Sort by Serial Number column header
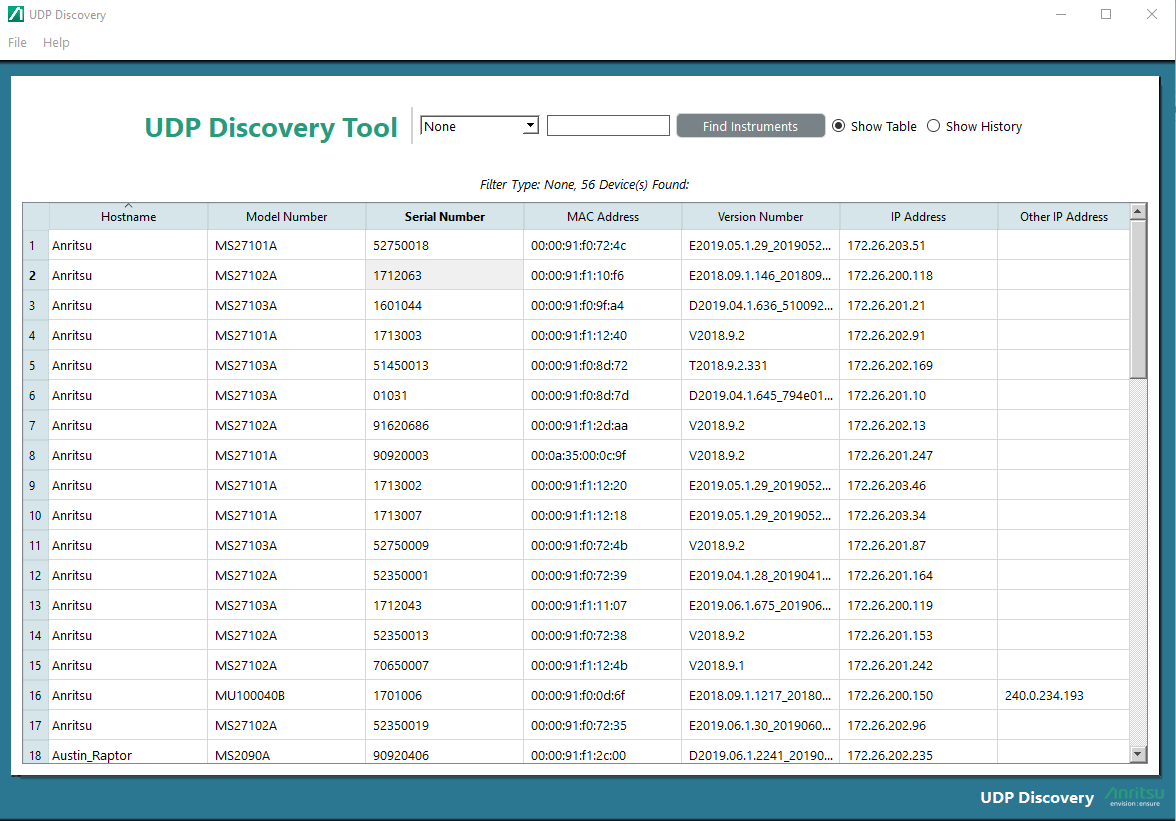The width and height of the screenshot is (1176, 821). point(444,217)
